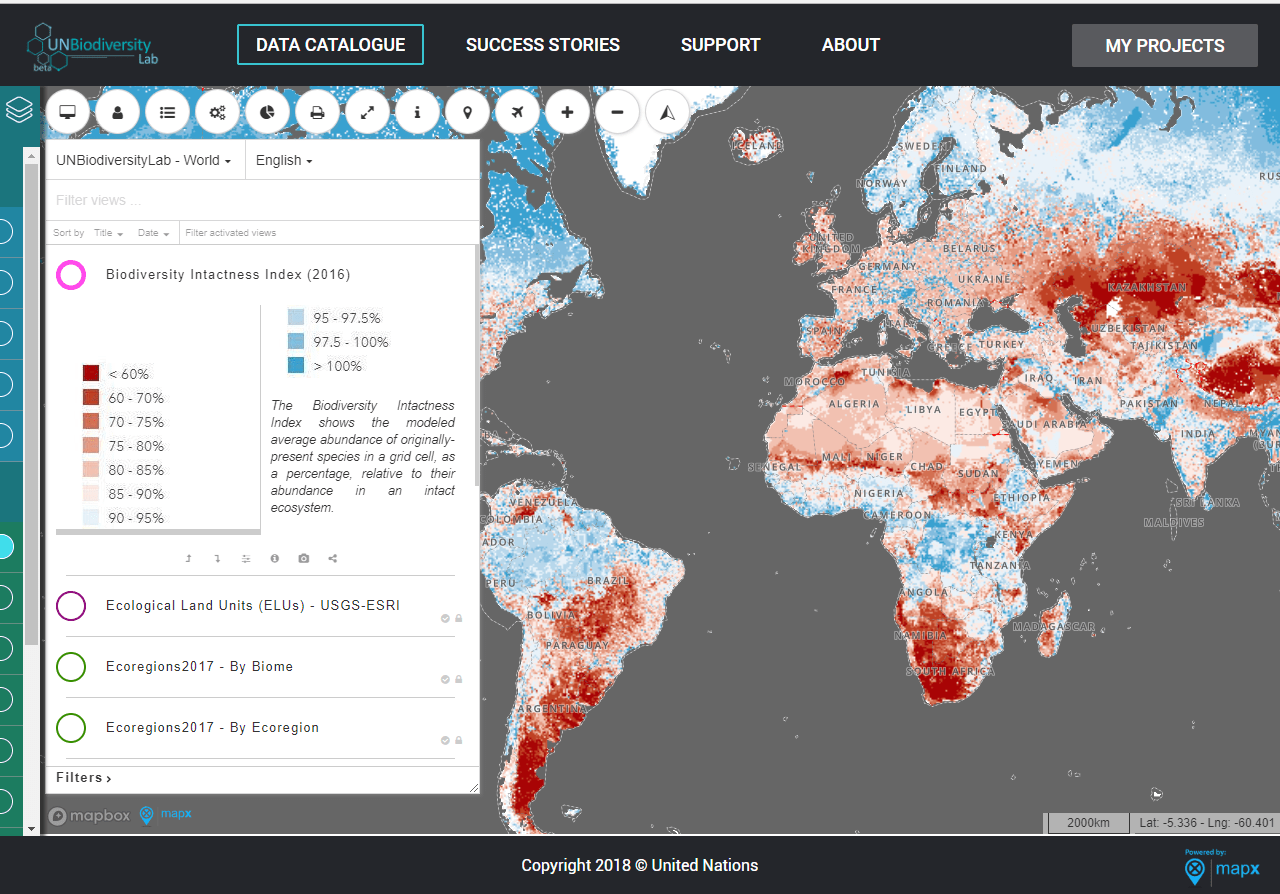Screen dimensions: 1280x894
Task: Click the blue '> 100%' legend swatch
Action: tap(296, 366)
